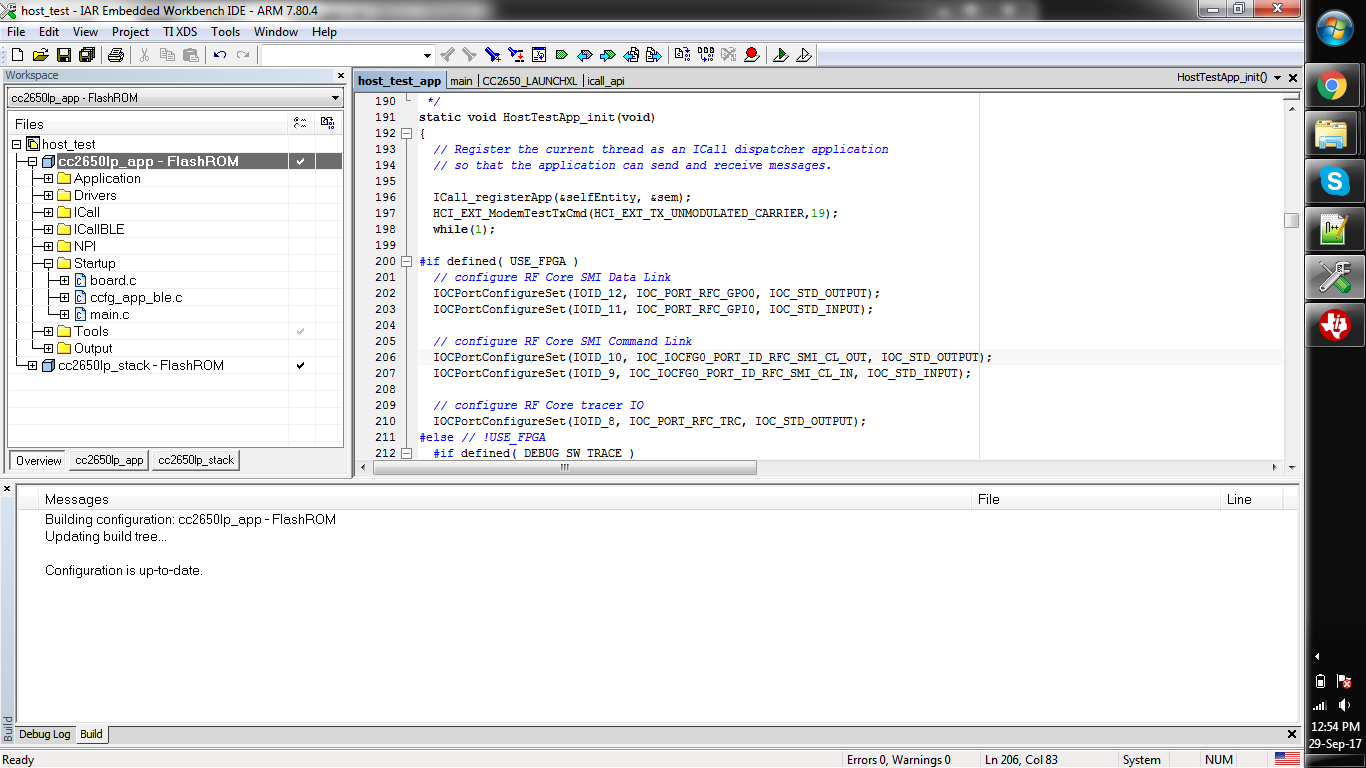This screenshot has width=1366, height=768.
Task: Create a new document with the New icon
Action: 17,55
